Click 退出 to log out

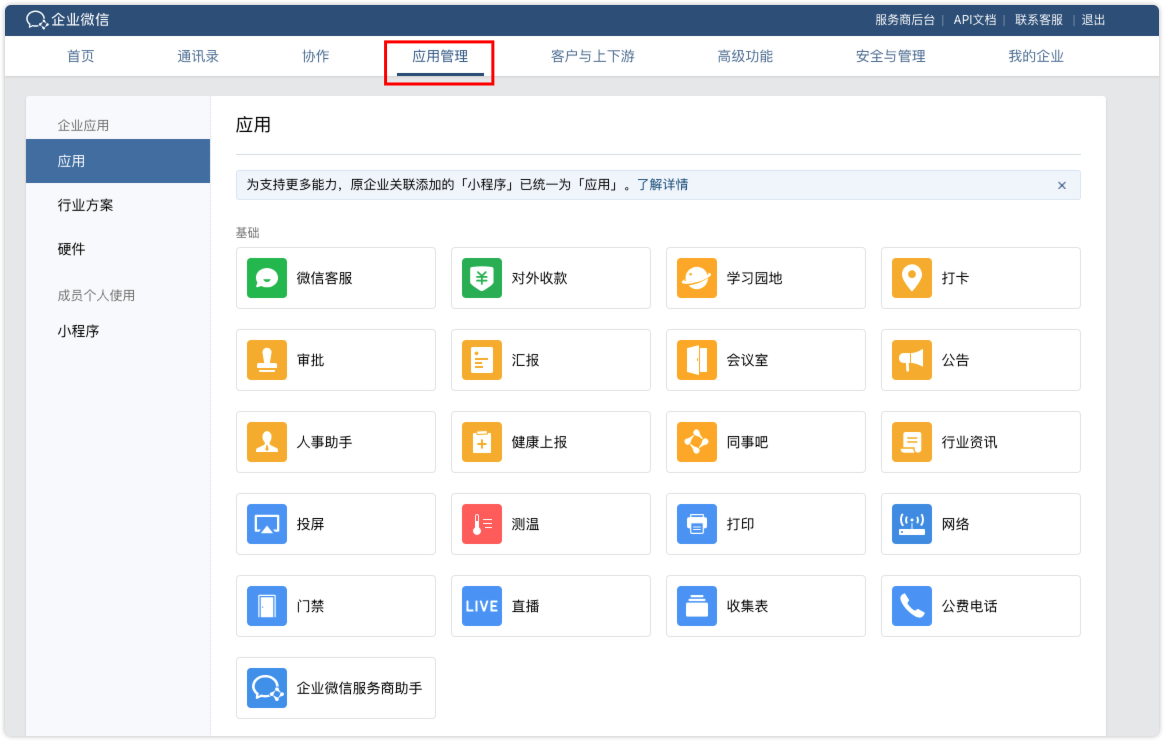point(1093,20)
